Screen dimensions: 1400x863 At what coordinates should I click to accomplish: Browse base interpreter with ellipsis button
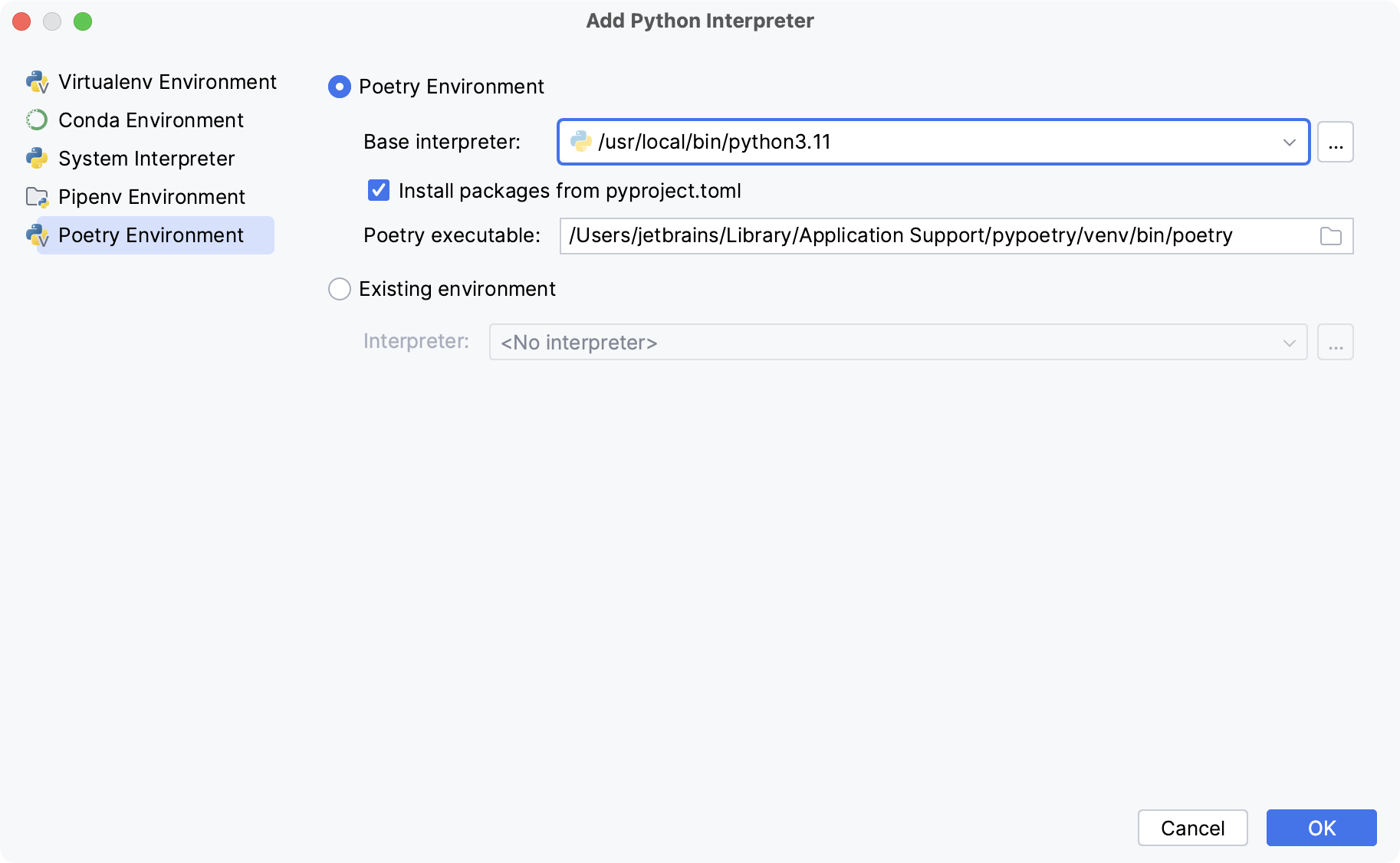point(1336,142)
